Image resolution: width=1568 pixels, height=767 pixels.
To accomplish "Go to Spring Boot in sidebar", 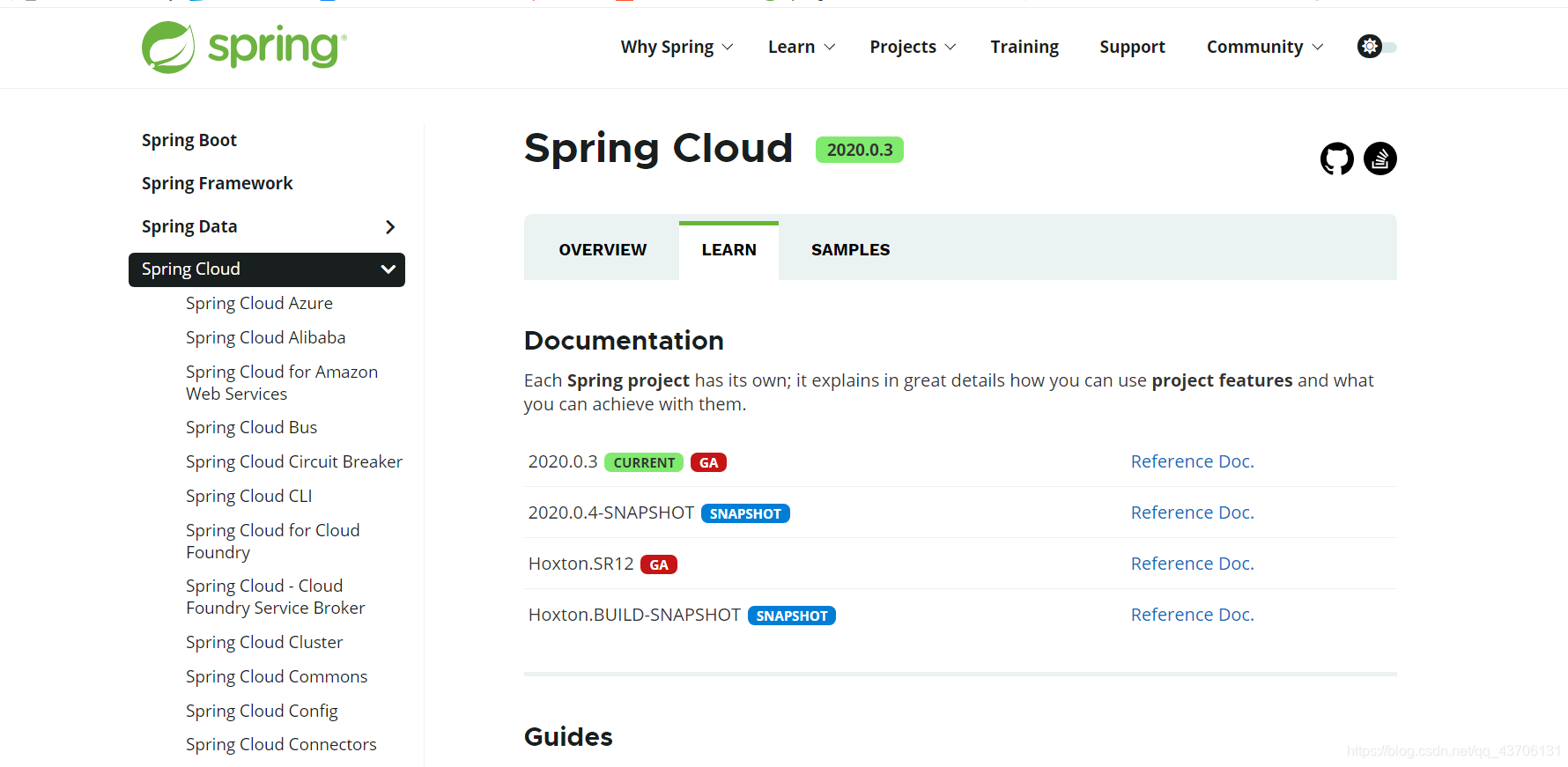I will point(189,141).
